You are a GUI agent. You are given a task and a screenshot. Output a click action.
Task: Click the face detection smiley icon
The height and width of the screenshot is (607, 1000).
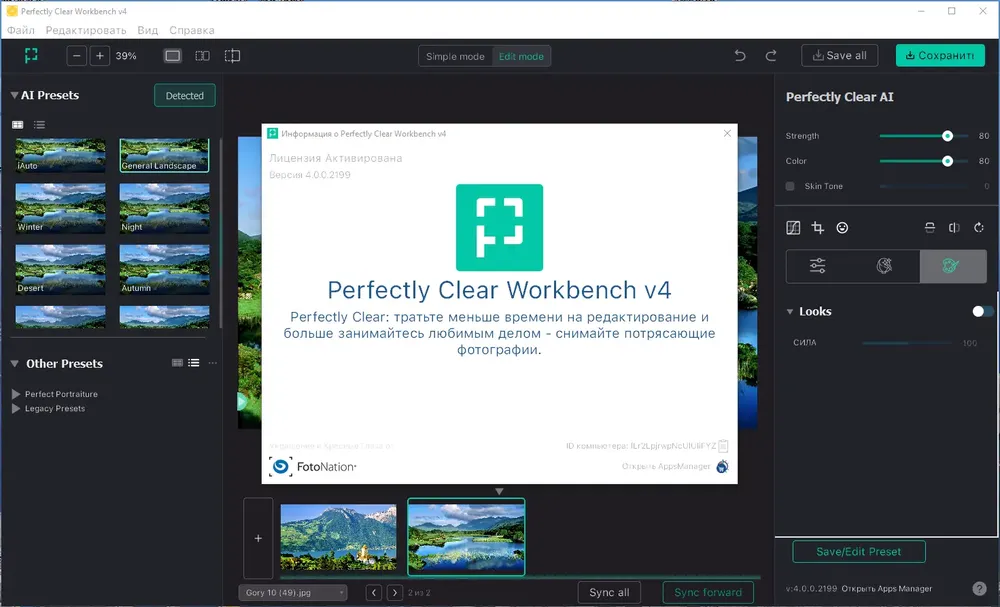click(x=842, y=228)
